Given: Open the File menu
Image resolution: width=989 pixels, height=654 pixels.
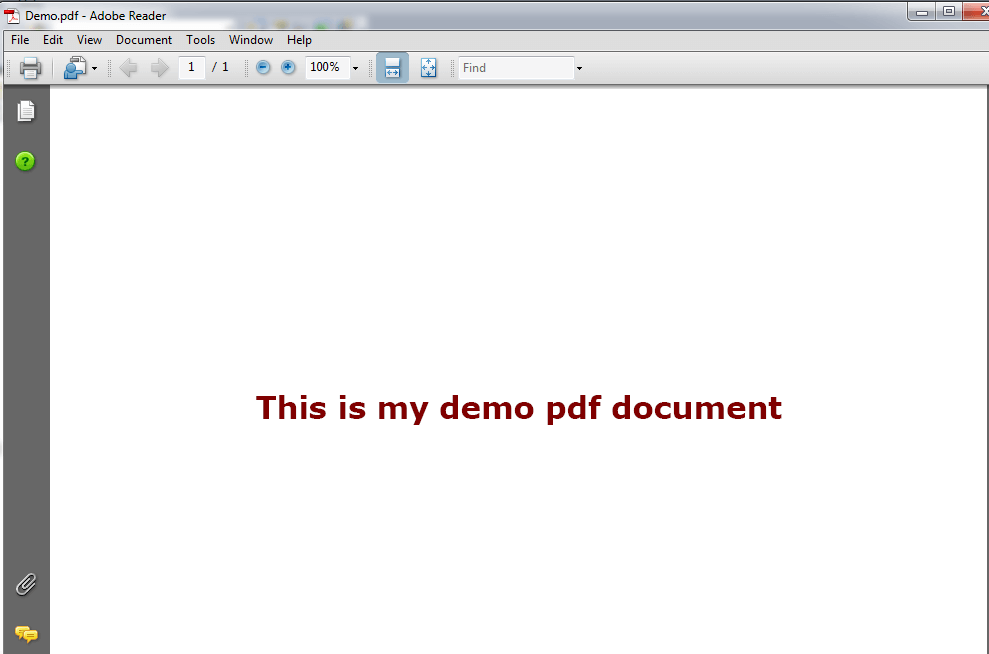Looking at the screenshot, I should (20, 40).
